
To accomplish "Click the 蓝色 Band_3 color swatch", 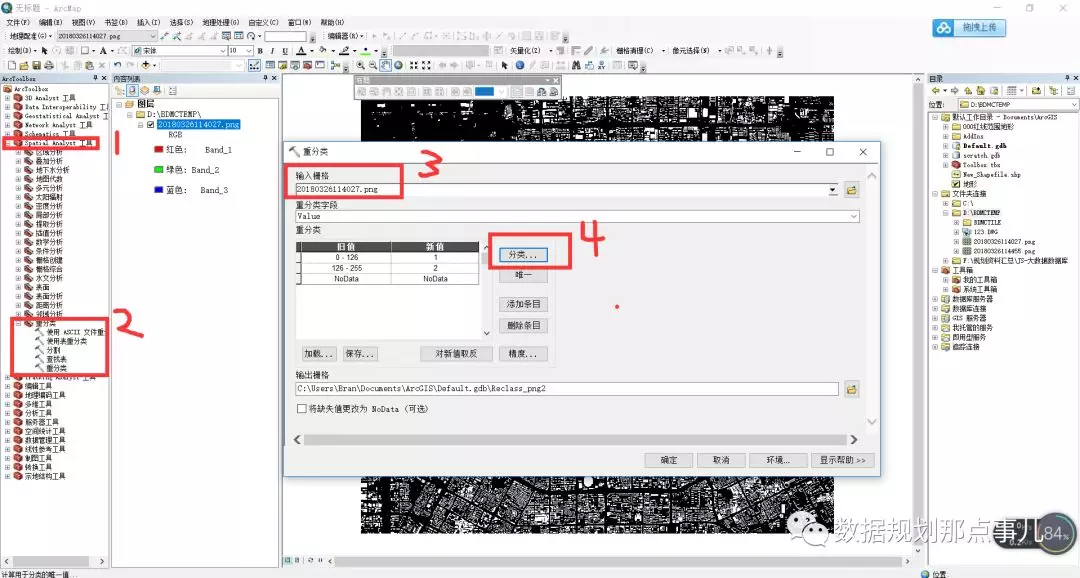I will click(x=158, y=189).
